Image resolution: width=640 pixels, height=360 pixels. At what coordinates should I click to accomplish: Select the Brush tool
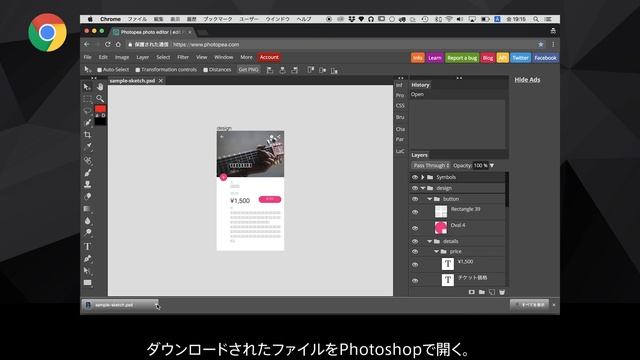tap(87, 173)
